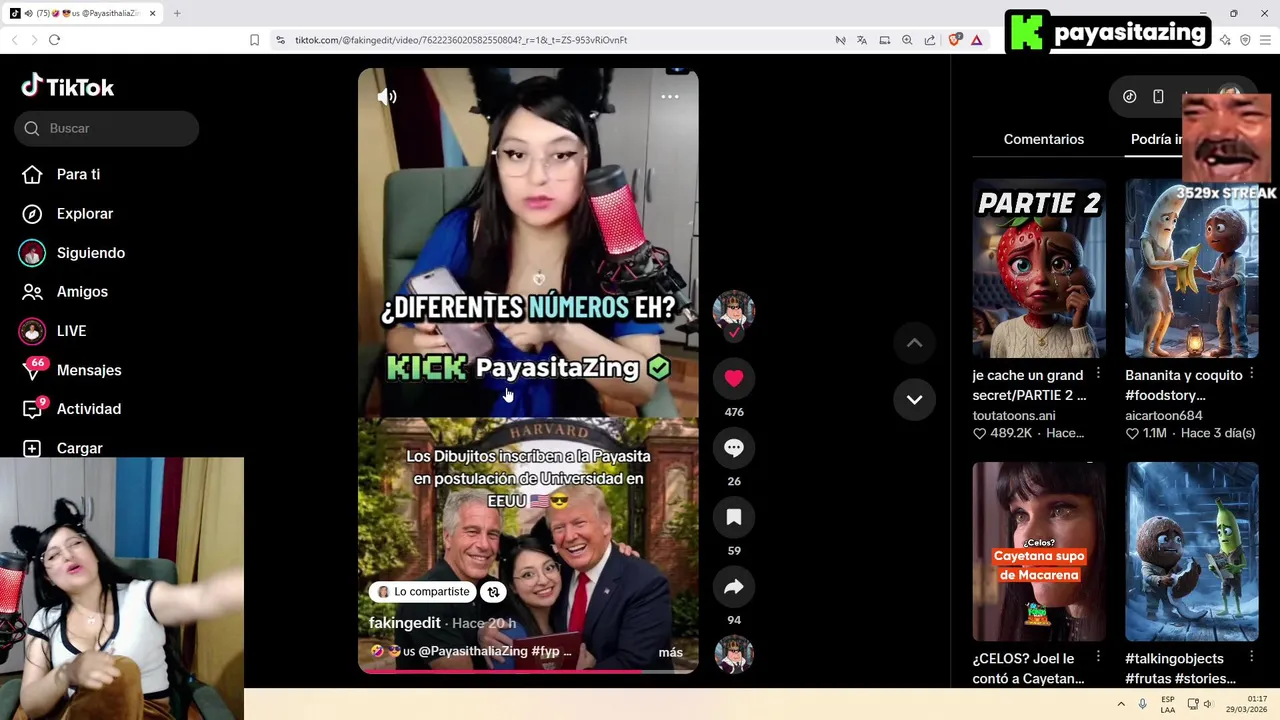1280x720 pixels.
Task: Click the TikTok coin icon in top pill
Action: pyautogui.click(x=1129, y=97)
